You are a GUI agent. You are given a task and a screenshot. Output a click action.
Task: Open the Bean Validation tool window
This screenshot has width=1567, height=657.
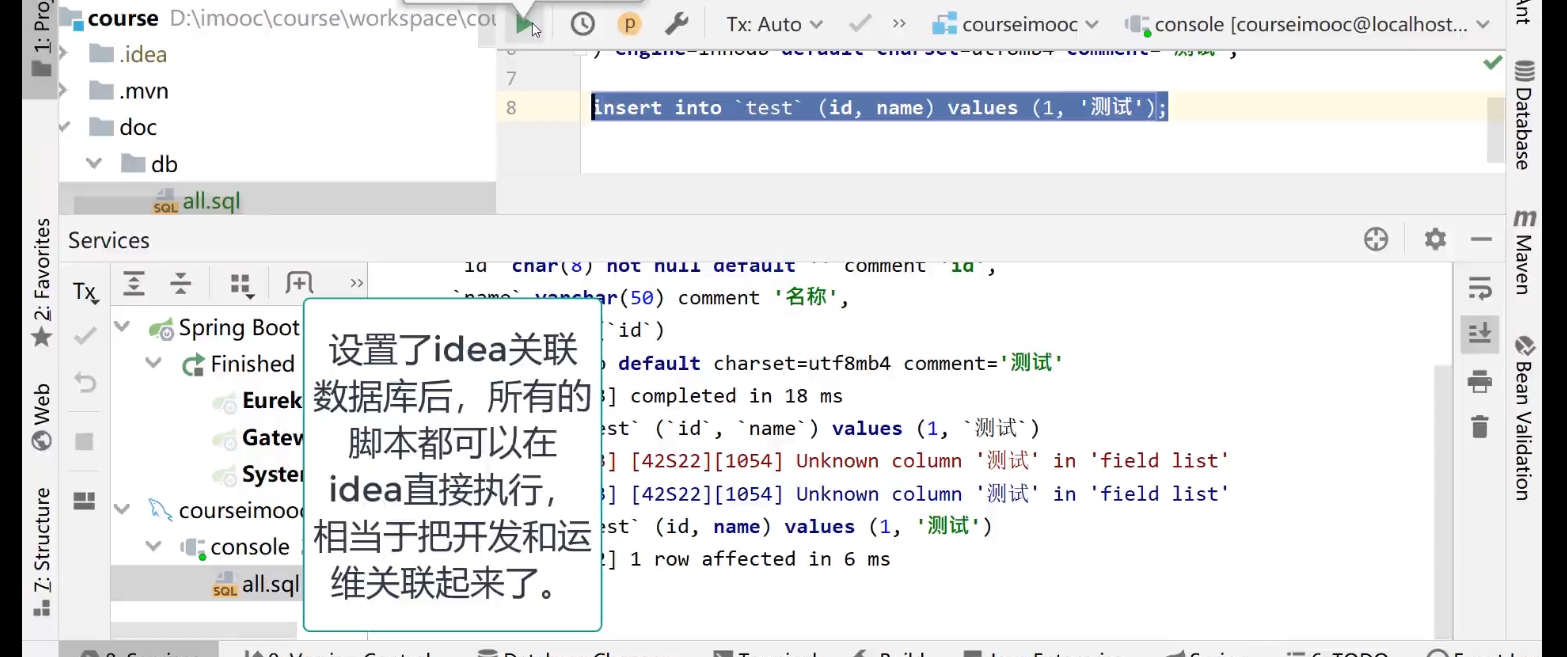1524,417
